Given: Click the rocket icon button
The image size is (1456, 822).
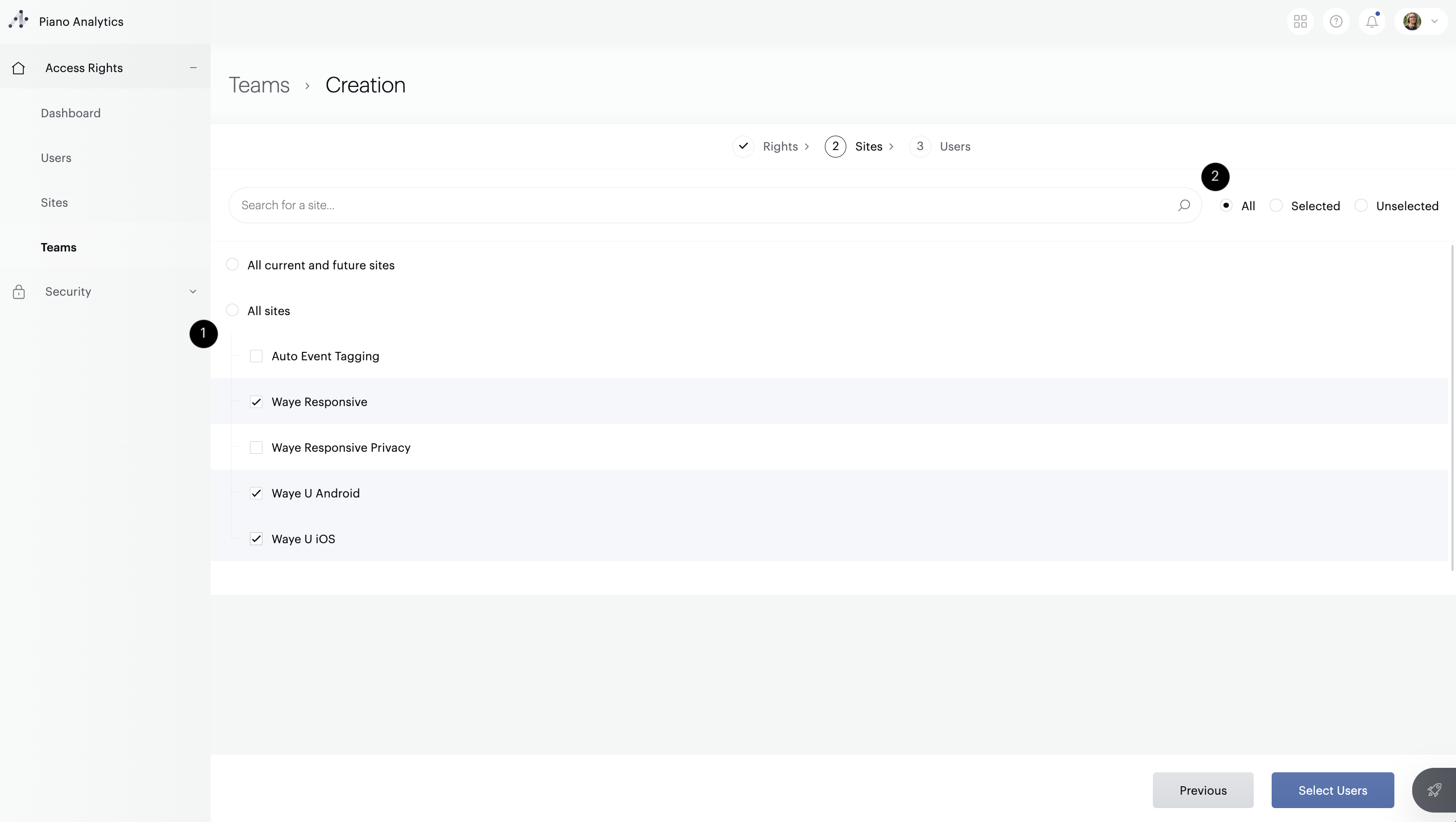Looking at the screenshot, I should click(1434, 790).
